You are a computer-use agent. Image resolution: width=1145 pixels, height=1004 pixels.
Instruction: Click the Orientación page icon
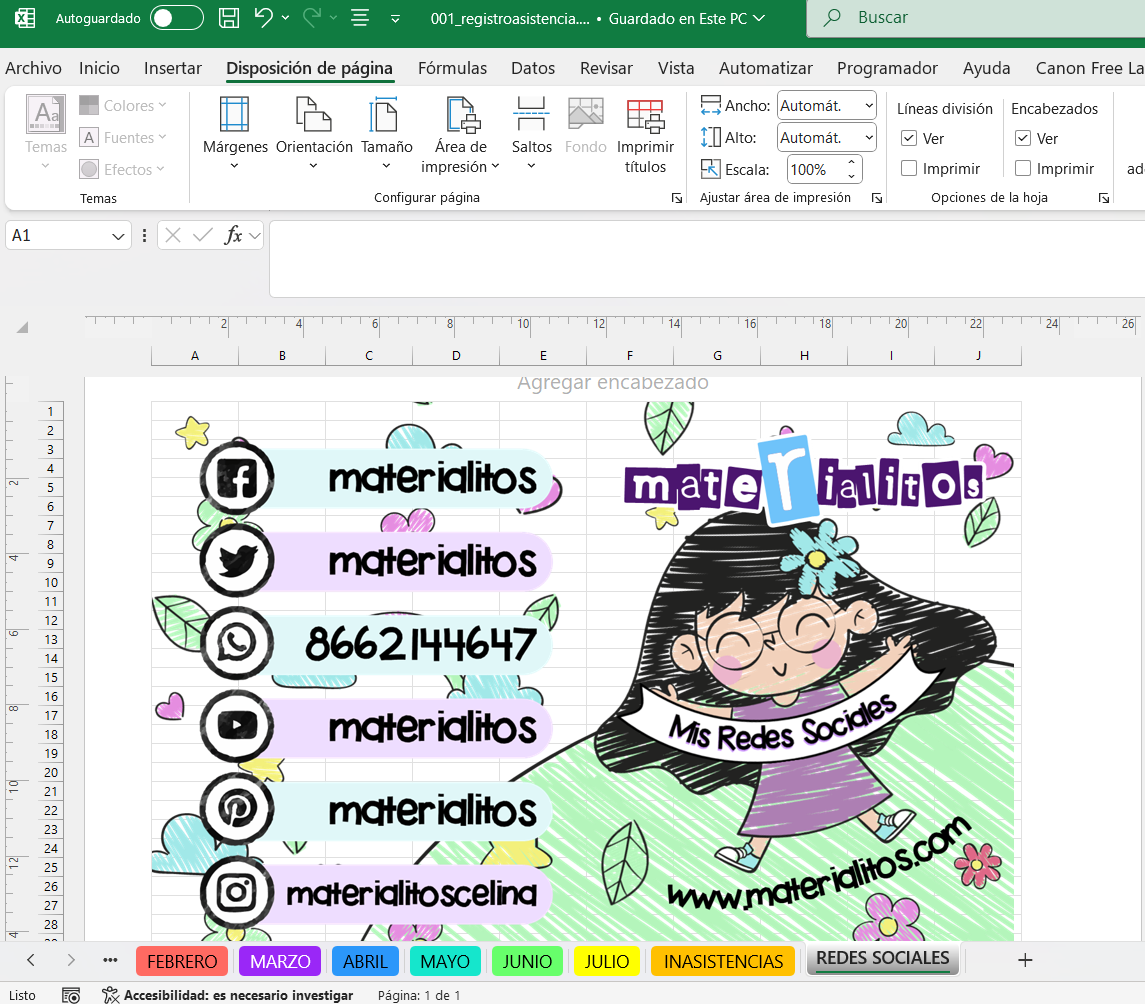coord(314,115)
